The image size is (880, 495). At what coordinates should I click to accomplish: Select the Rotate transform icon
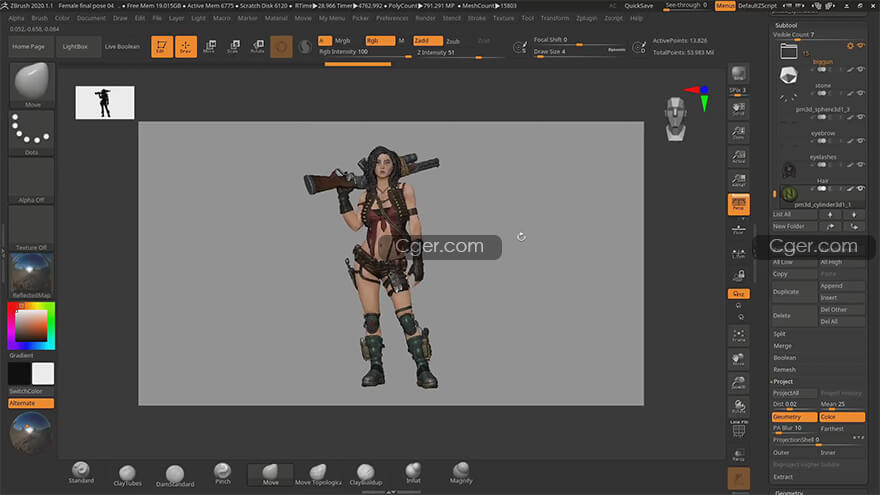click(x=258, y=47)
